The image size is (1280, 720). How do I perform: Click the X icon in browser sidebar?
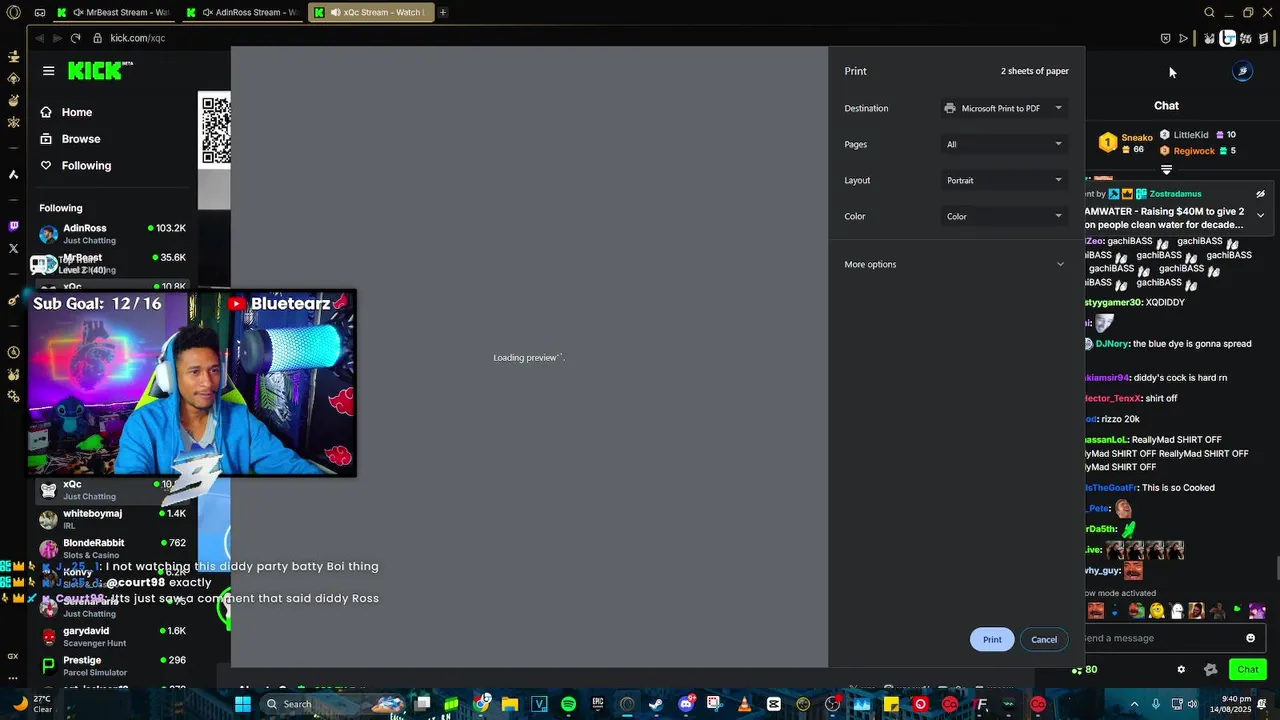pos(13,248)
